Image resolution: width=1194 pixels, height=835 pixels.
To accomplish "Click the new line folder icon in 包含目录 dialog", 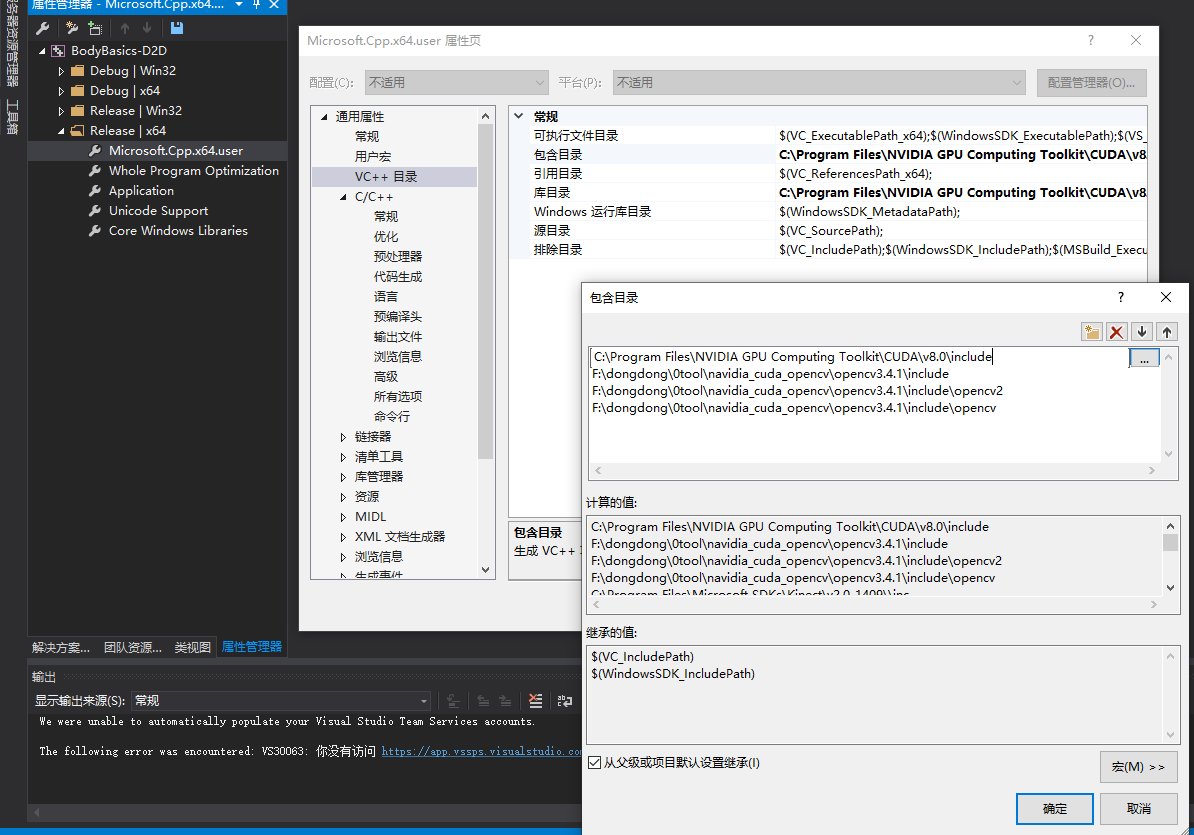I will tap(1091, 332).
